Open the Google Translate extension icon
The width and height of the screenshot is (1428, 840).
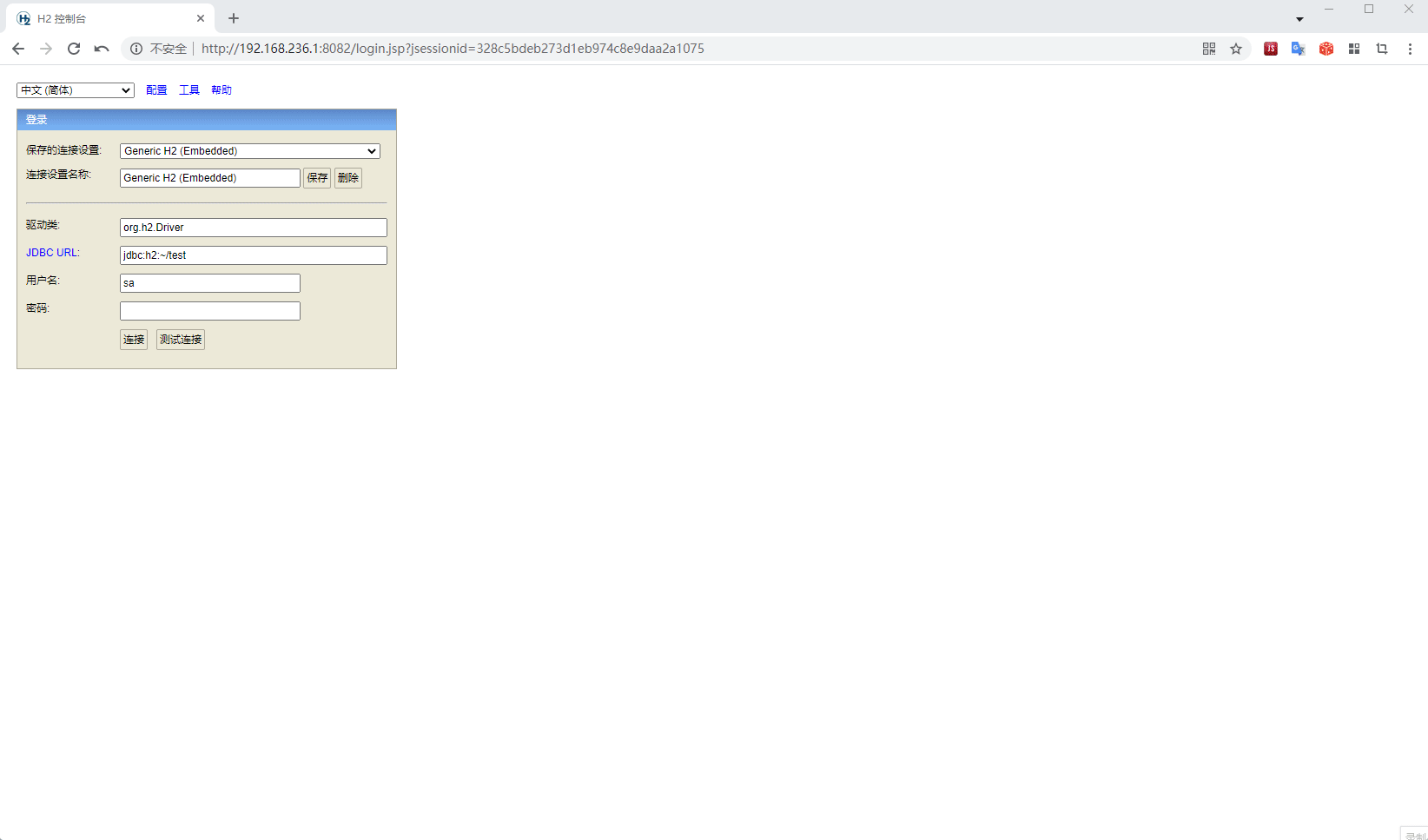[x=1299, y=49]
